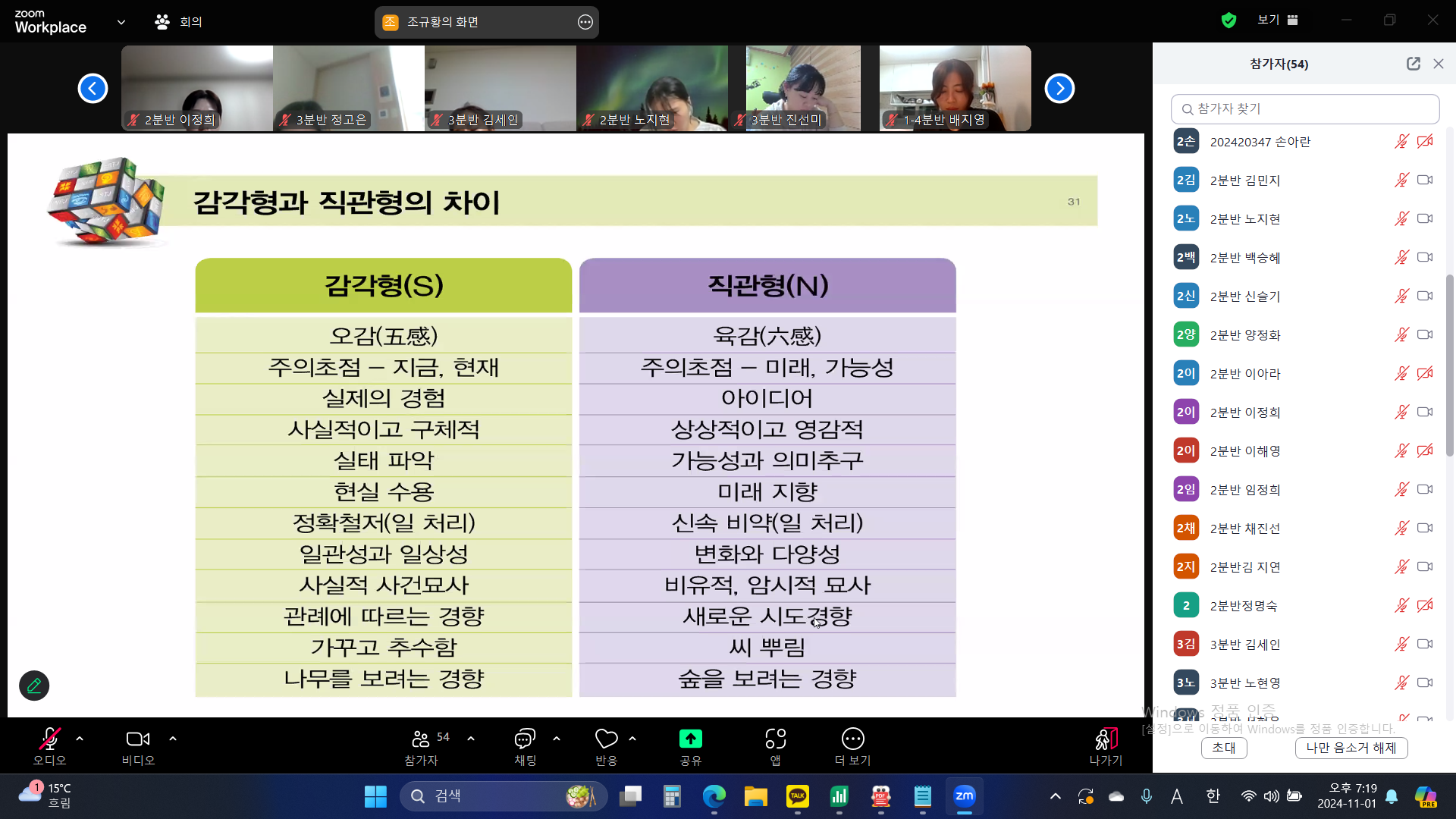Viewport: 1456px width, 819px height.
Task: Click the green Share screen icon
Action: pos(690,739)
